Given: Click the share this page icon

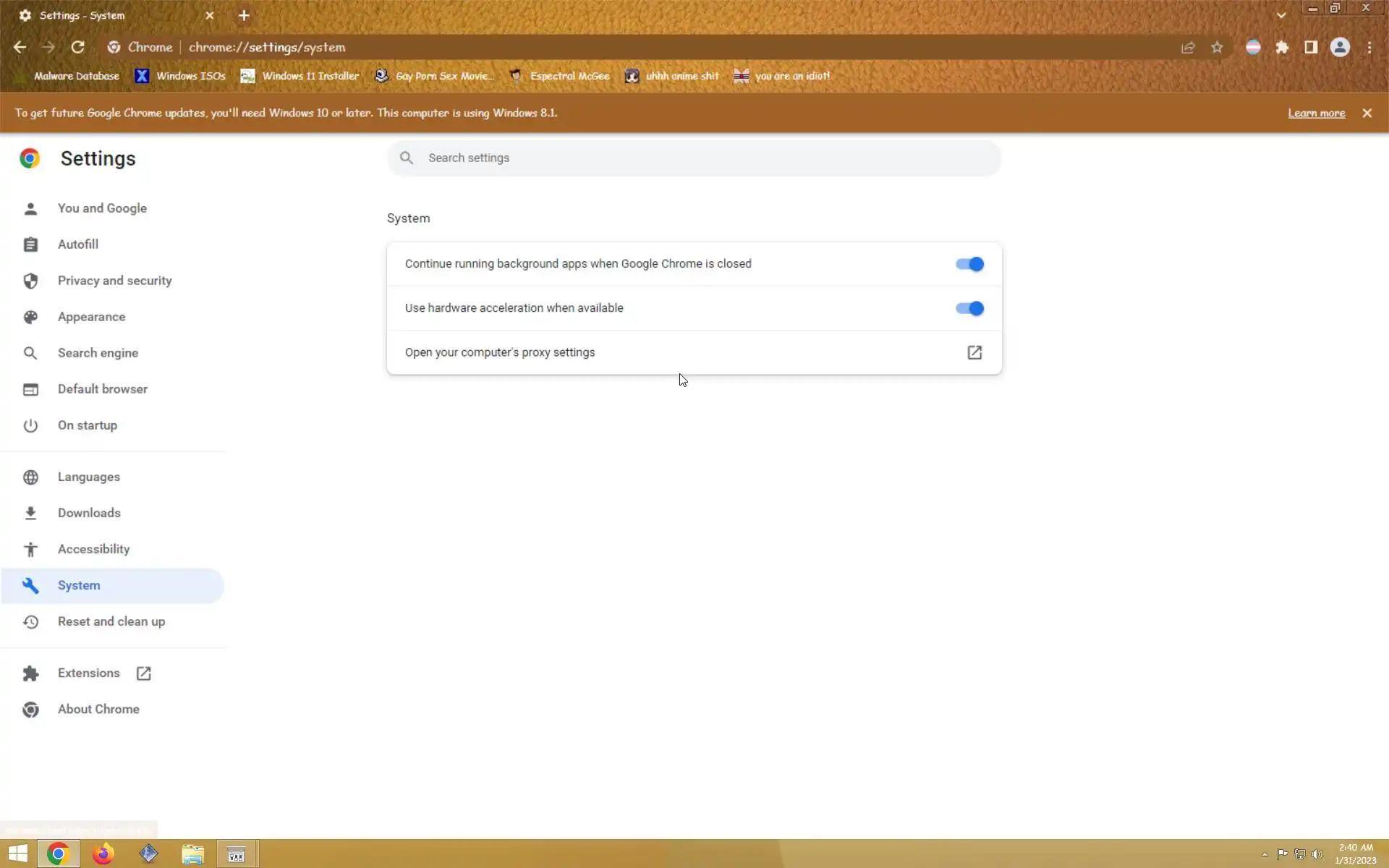Looking at the screenshot, I should coord(1188,47).
